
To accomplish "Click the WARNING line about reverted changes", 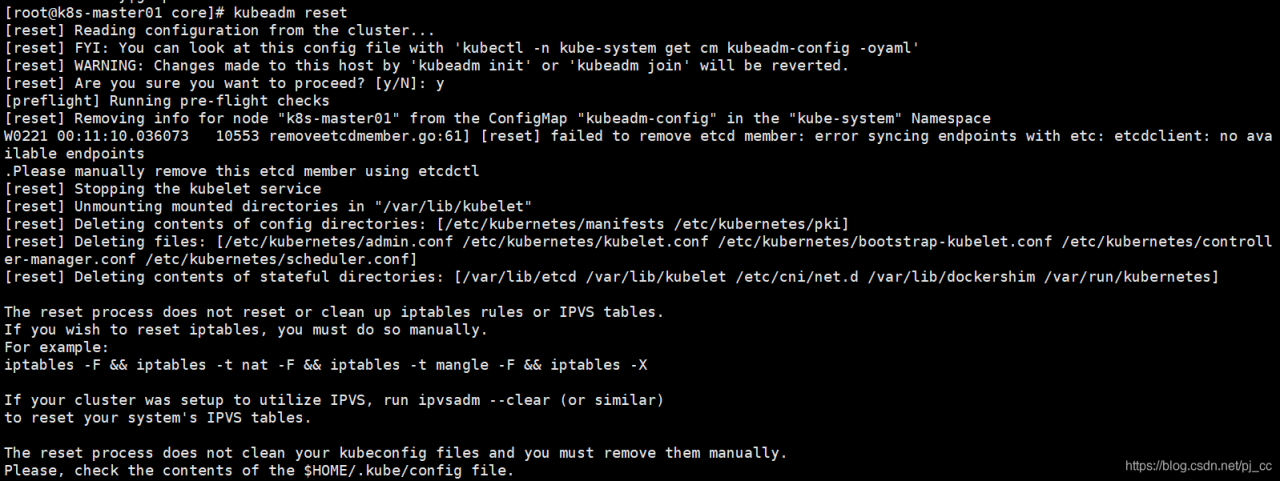I will pyautogui.click(x=426, y=65).
